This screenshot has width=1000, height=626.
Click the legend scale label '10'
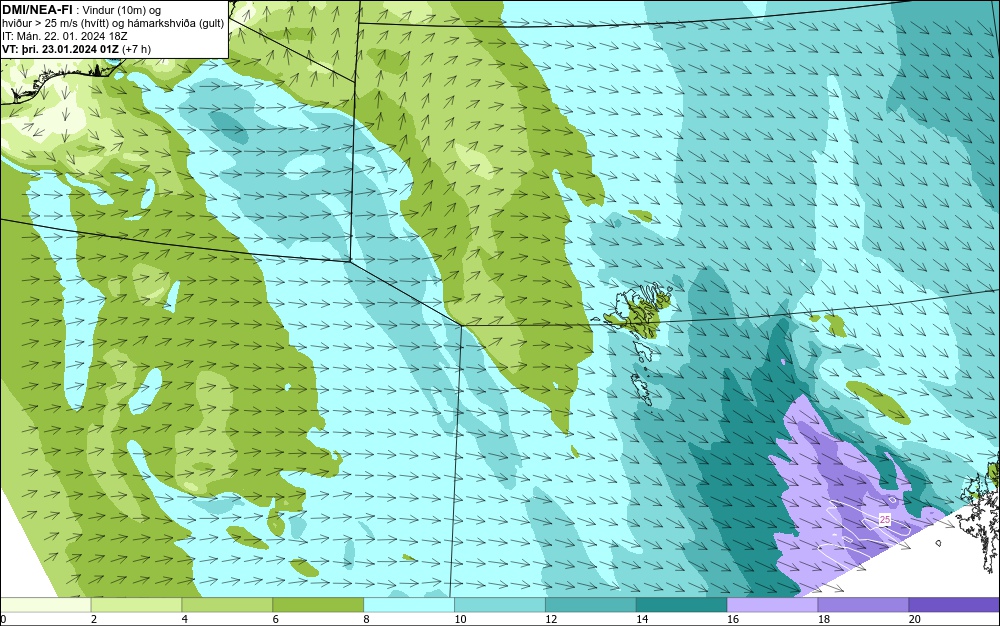pos(460,619)
